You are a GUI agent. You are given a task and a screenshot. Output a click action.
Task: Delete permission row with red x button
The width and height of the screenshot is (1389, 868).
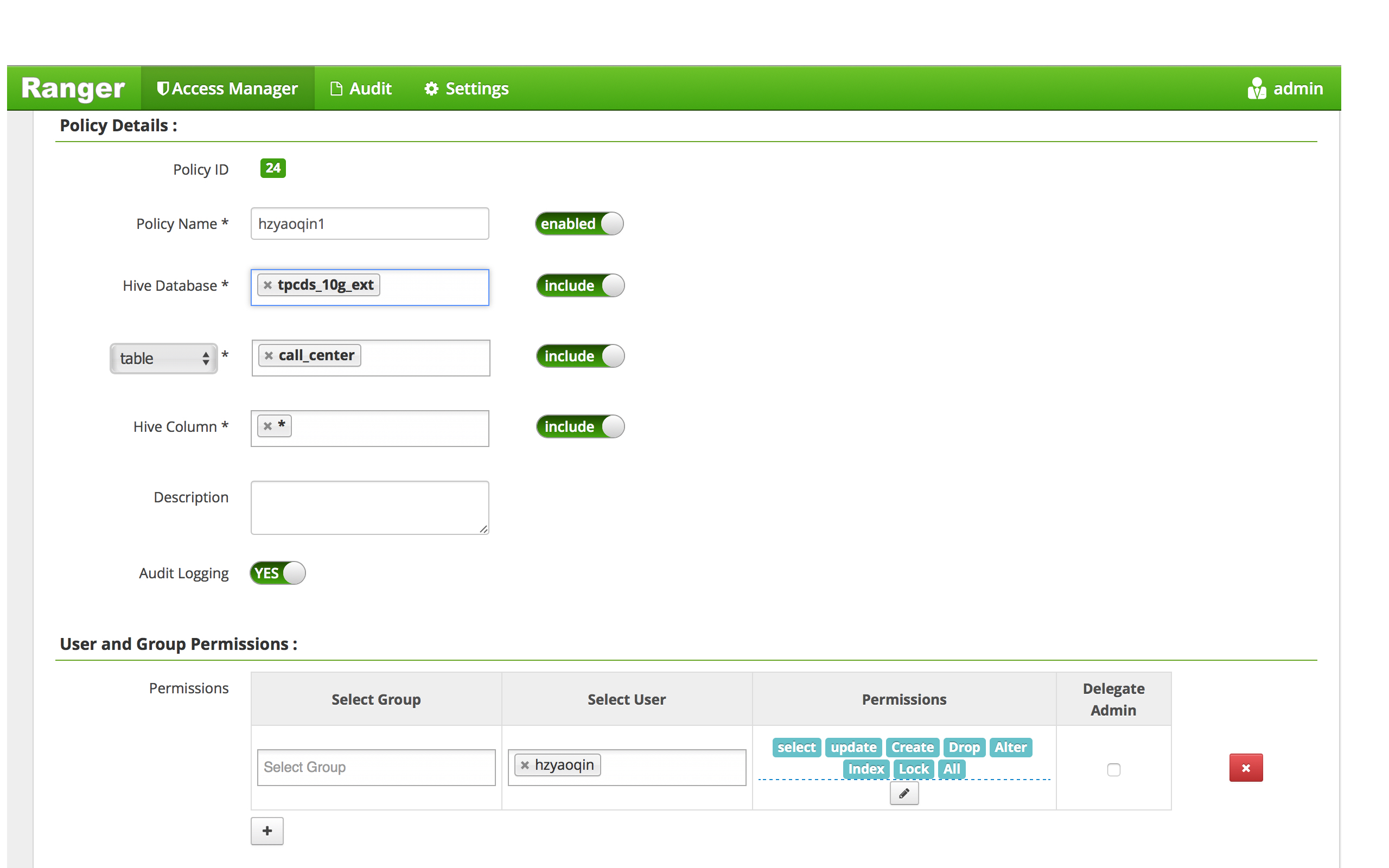(x=1246, y=768)
